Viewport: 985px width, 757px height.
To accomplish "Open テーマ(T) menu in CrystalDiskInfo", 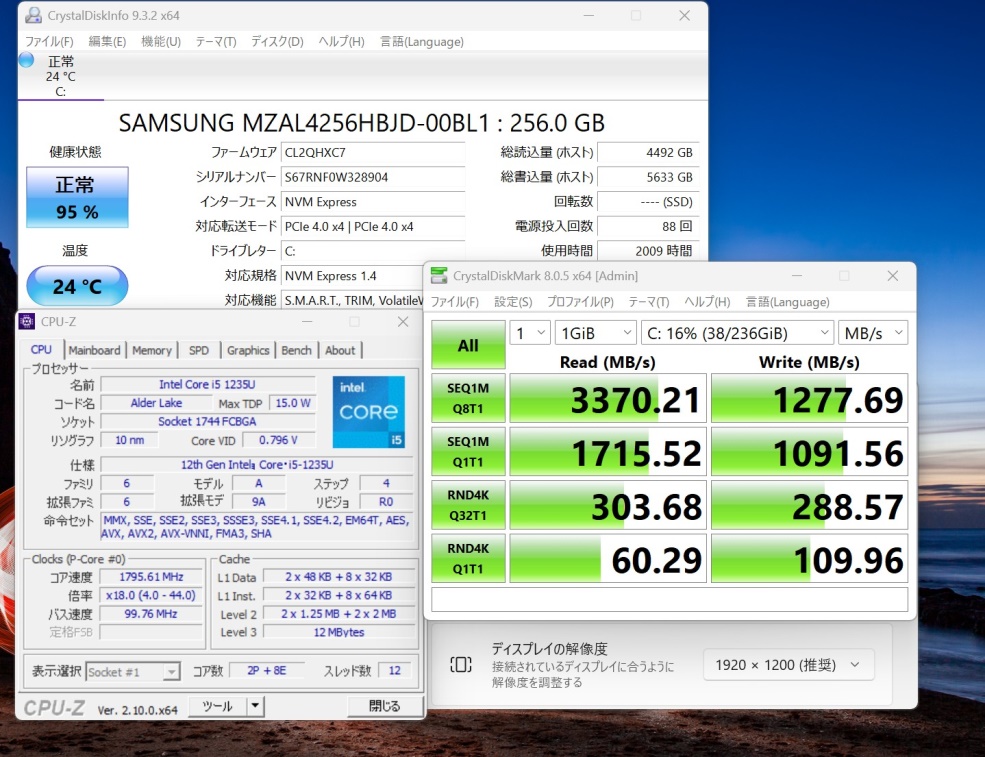I will pyautogui.click(x=215, y=41).
